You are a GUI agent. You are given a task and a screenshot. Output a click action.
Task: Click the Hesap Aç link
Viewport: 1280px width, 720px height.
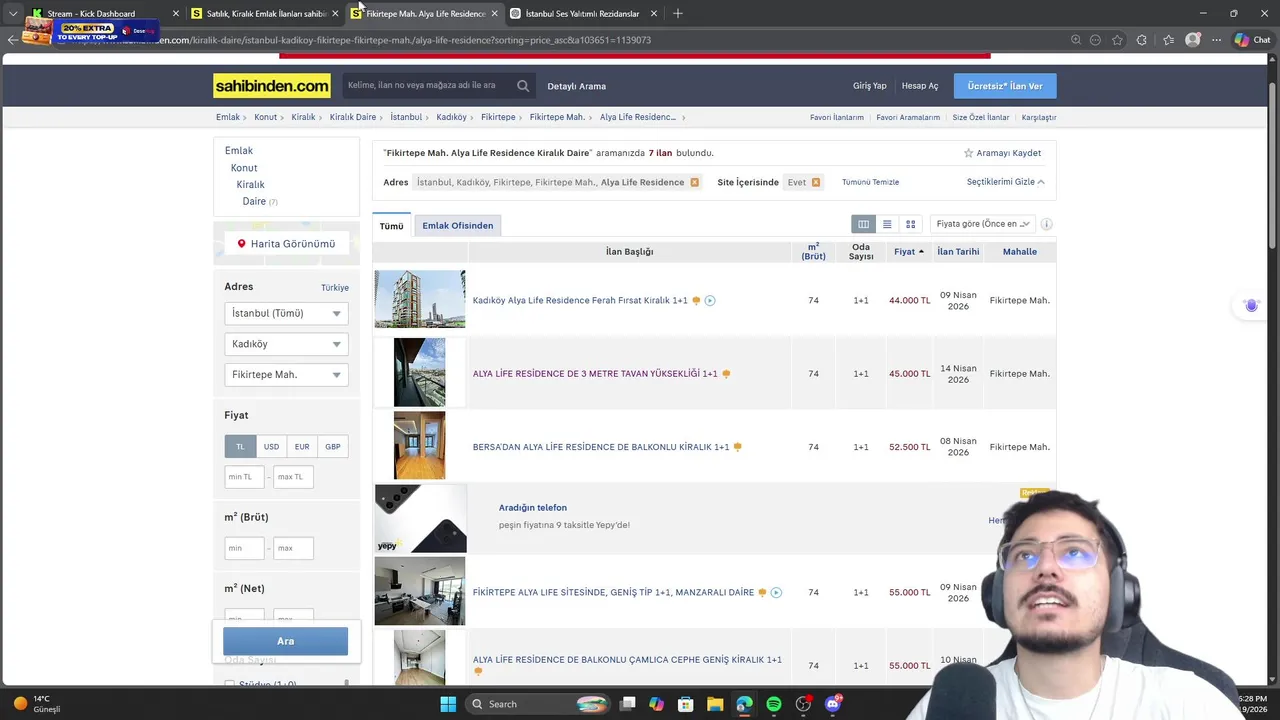(x=920, y=86)
